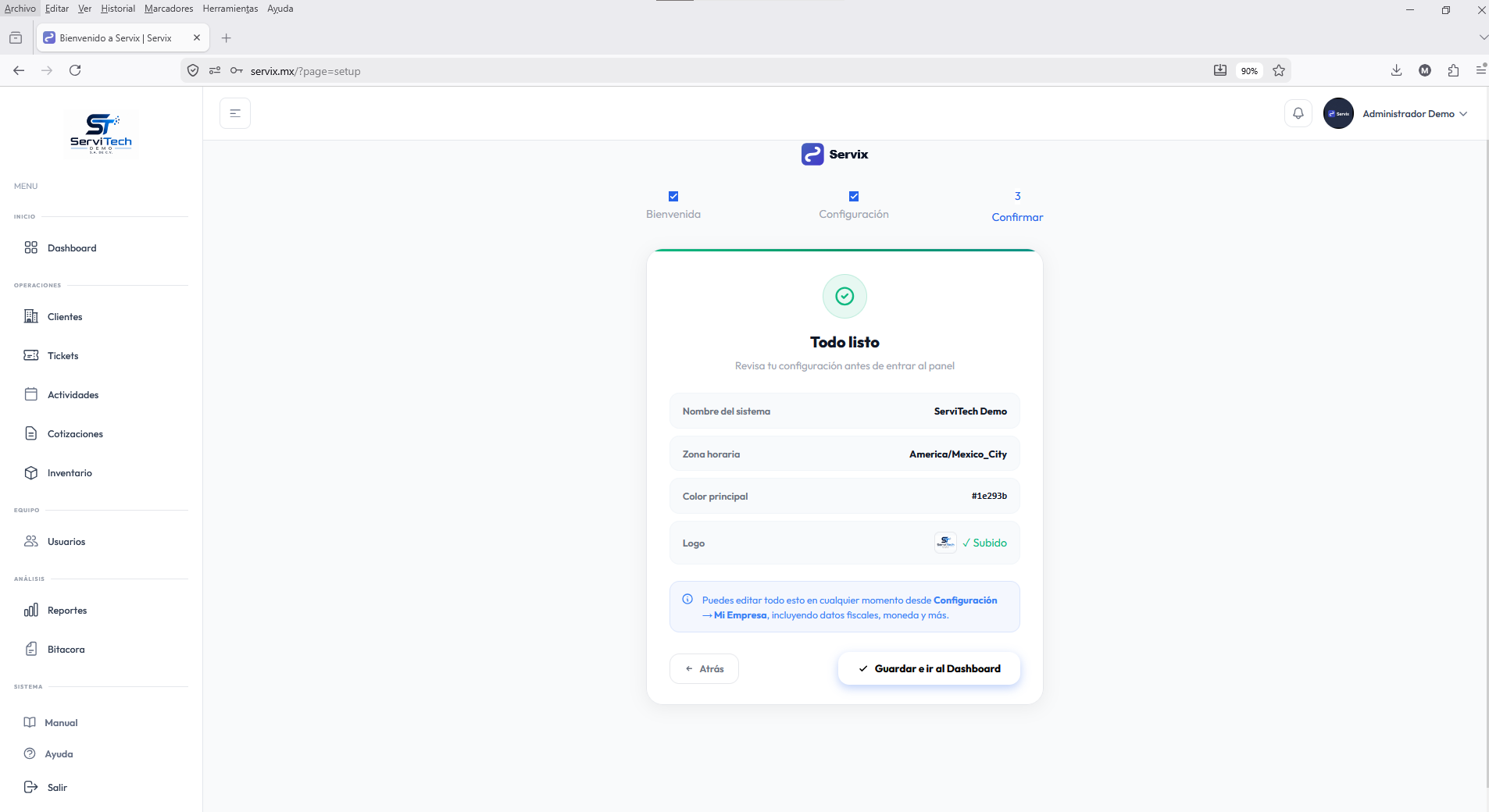
Task: Open the browser extensions puzzle icon
Action: [1453, 70]
